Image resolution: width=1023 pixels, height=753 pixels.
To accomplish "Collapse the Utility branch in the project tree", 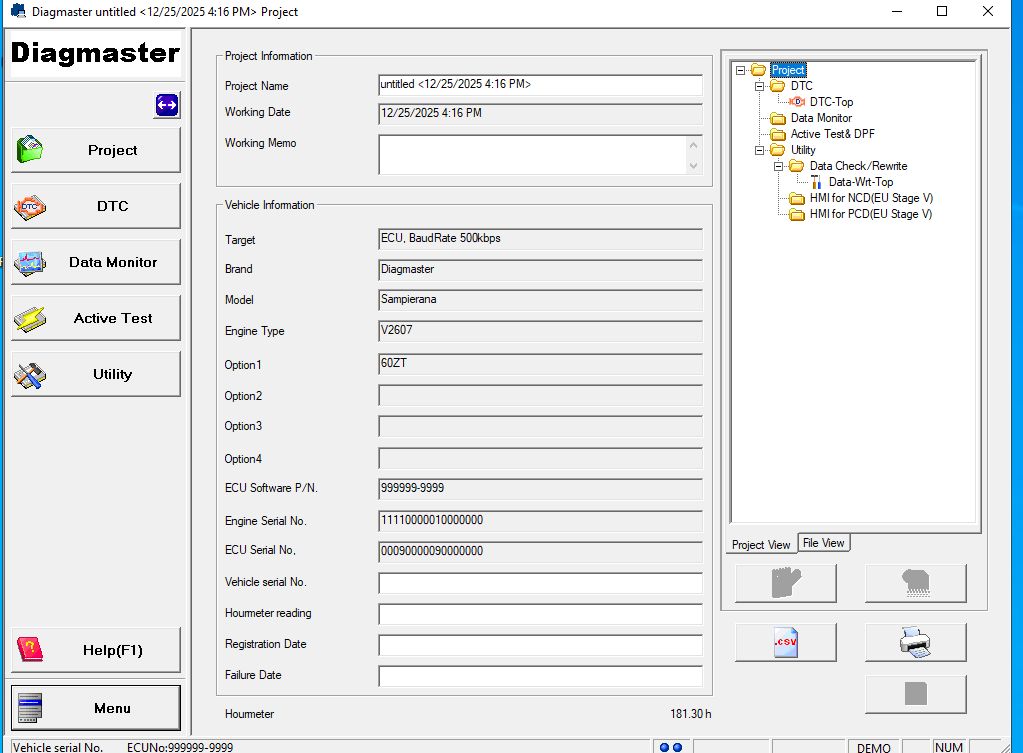I will 757,150.
